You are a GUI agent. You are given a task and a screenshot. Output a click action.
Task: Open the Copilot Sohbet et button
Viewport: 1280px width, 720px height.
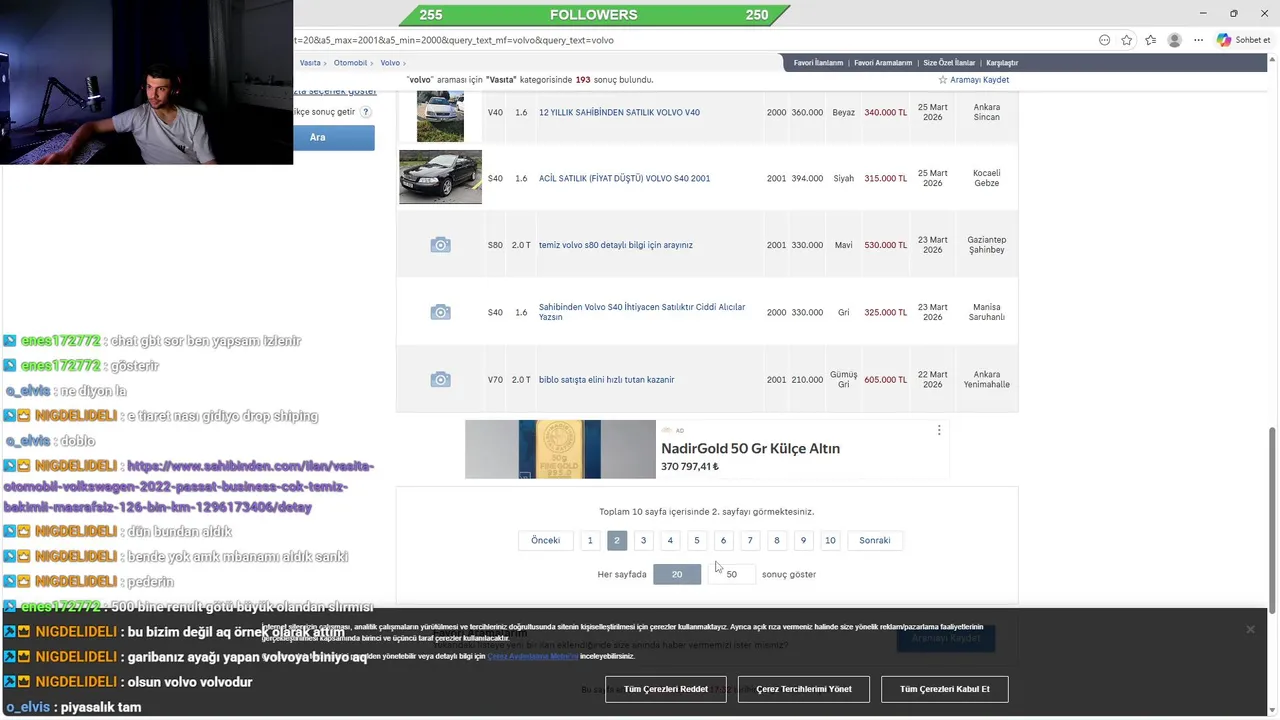click(1244, 40)
